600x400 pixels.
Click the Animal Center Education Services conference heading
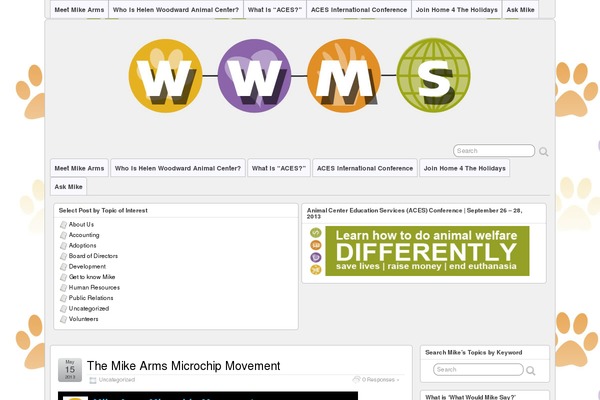[415, 213]
